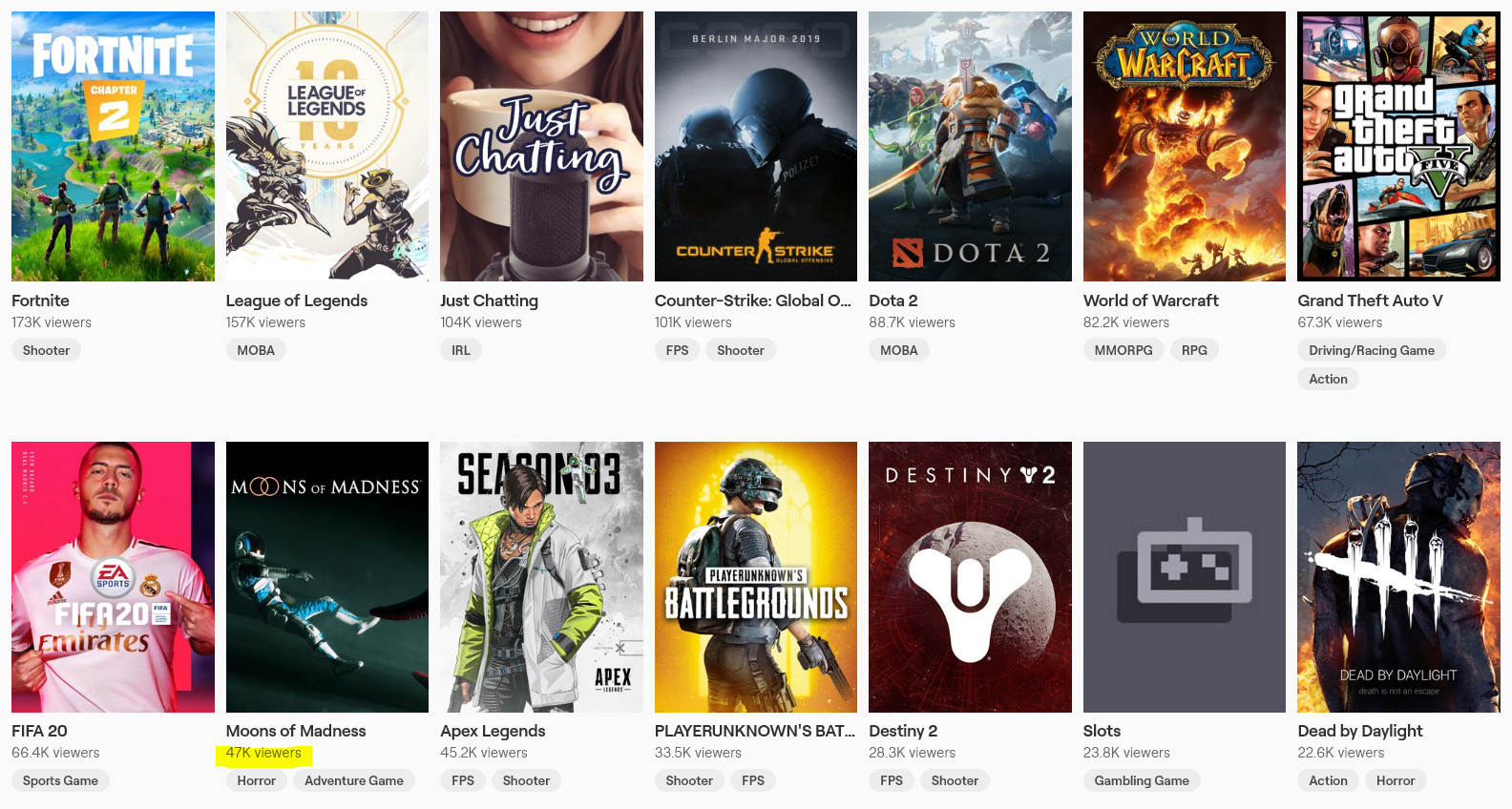1512x809 pixels.
Task: Click the Grand Theft Auto V title link
Action: click(x=1370, y=301)
